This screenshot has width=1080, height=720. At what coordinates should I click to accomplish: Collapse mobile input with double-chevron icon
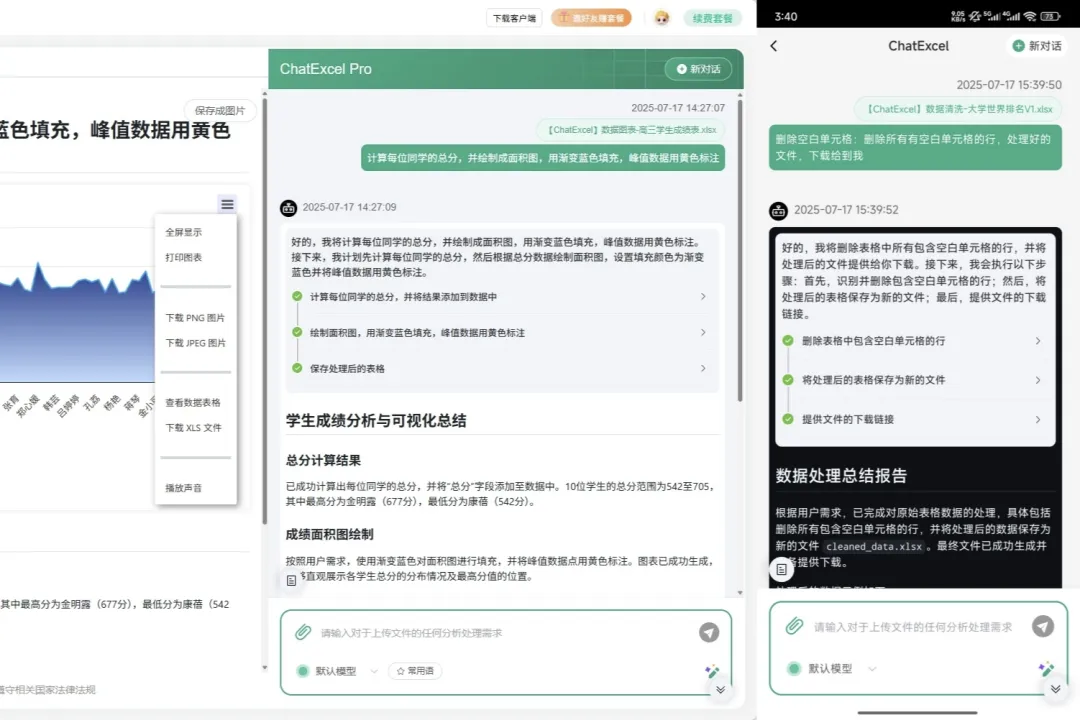tap(1055, 689)
